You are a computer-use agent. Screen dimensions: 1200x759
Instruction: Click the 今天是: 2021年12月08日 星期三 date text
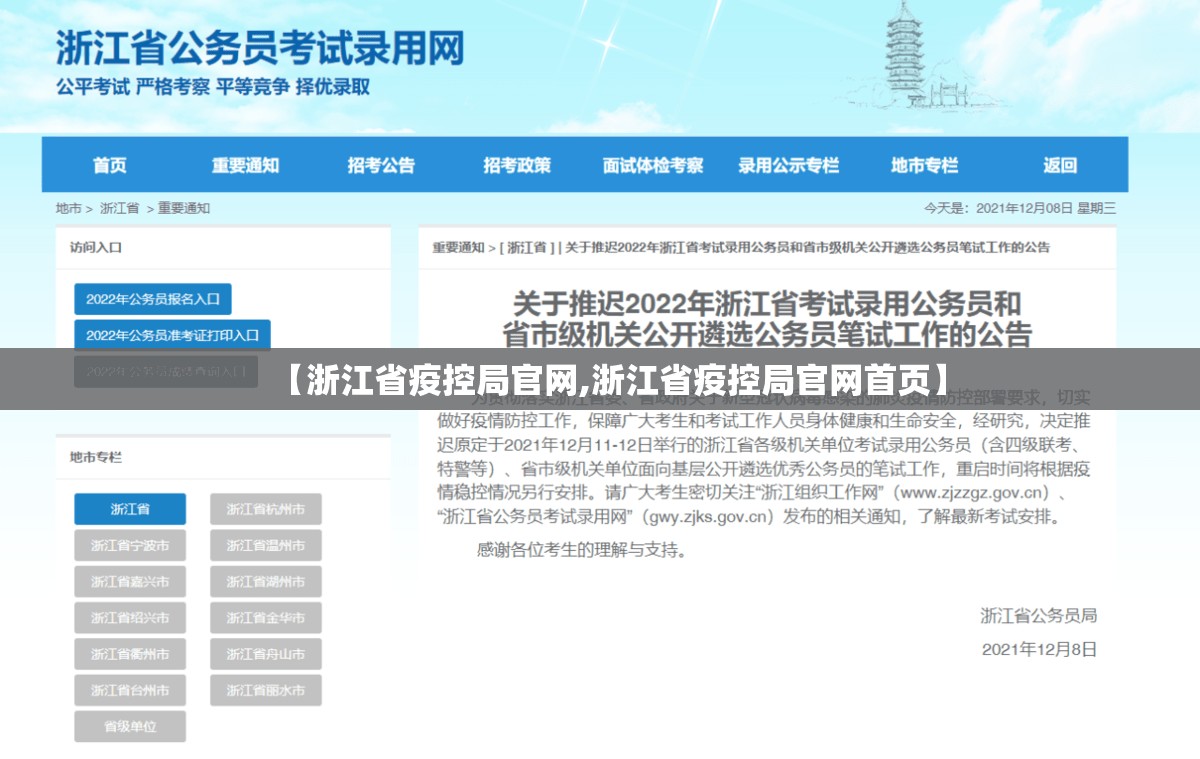(1020, 208)
